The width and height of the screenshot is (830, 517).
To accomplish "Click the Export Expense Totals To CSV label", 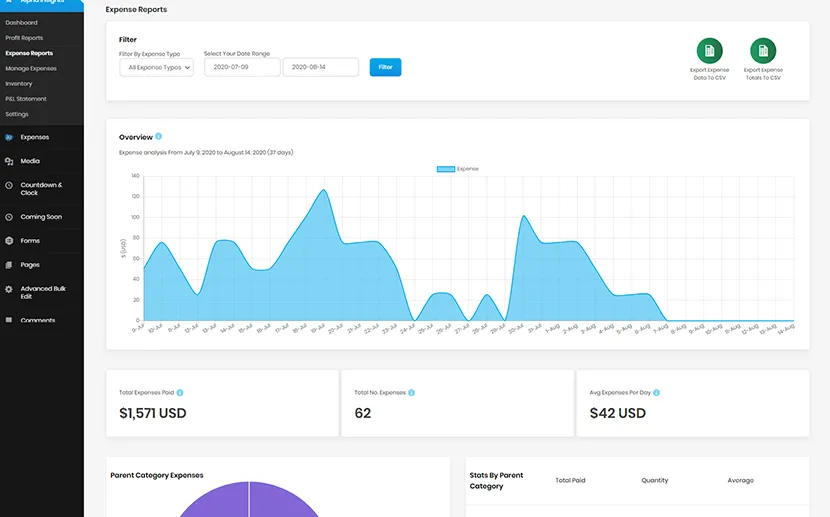I will click(763, 74).
